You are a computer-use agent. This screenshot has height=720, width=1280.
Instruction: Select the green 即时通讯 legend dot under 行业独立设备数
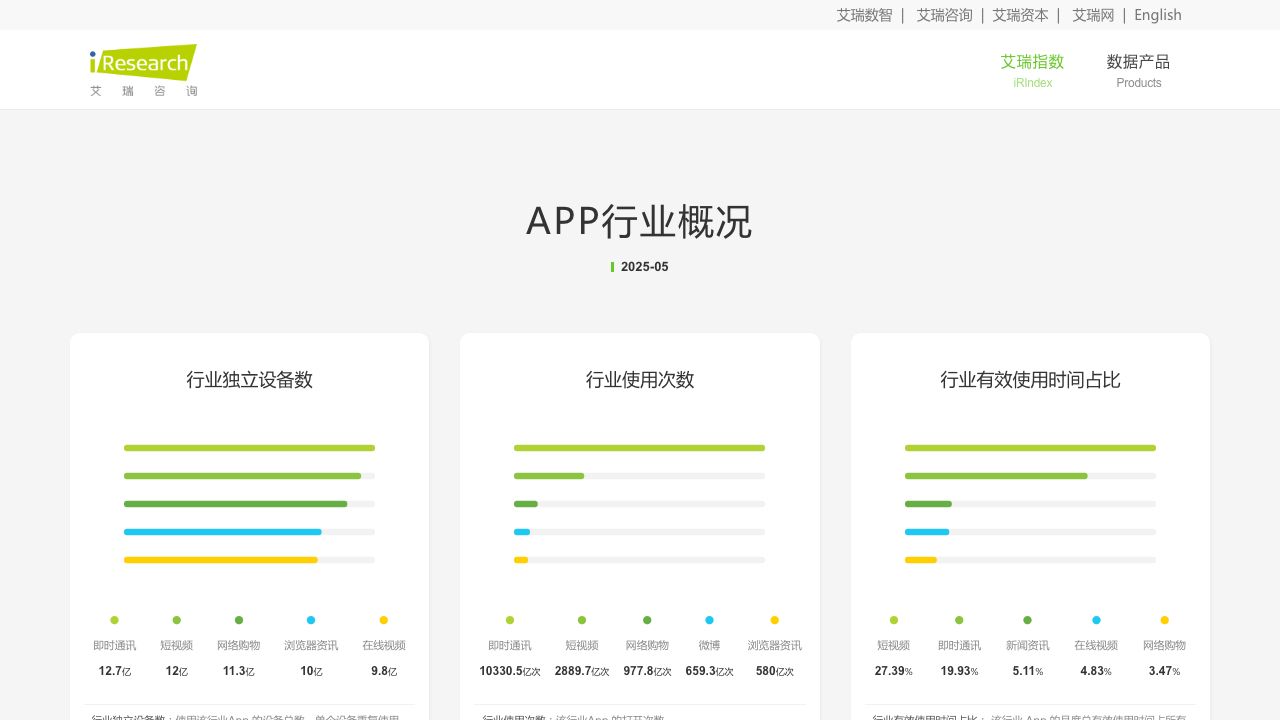pyautogui.click(x=114, y=620)
